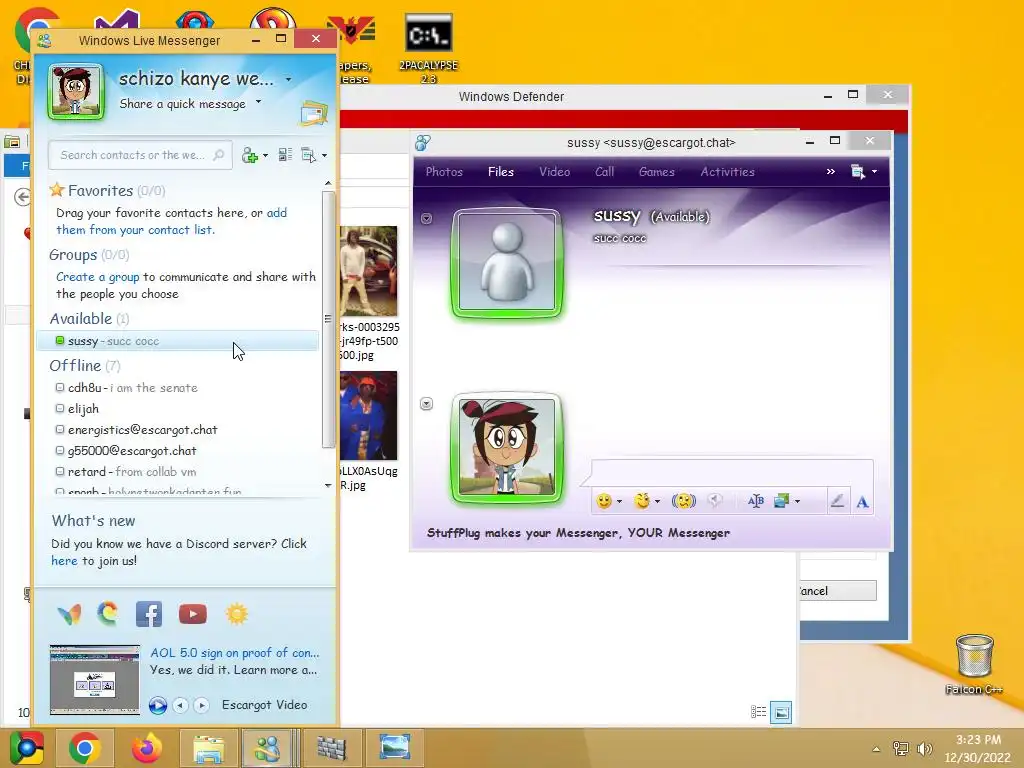This screenshot has height=768, width=1024.
Task: Open the 2PACALYPSE 2.3 desktop shortcut
Action: click(x=428, y=48)
